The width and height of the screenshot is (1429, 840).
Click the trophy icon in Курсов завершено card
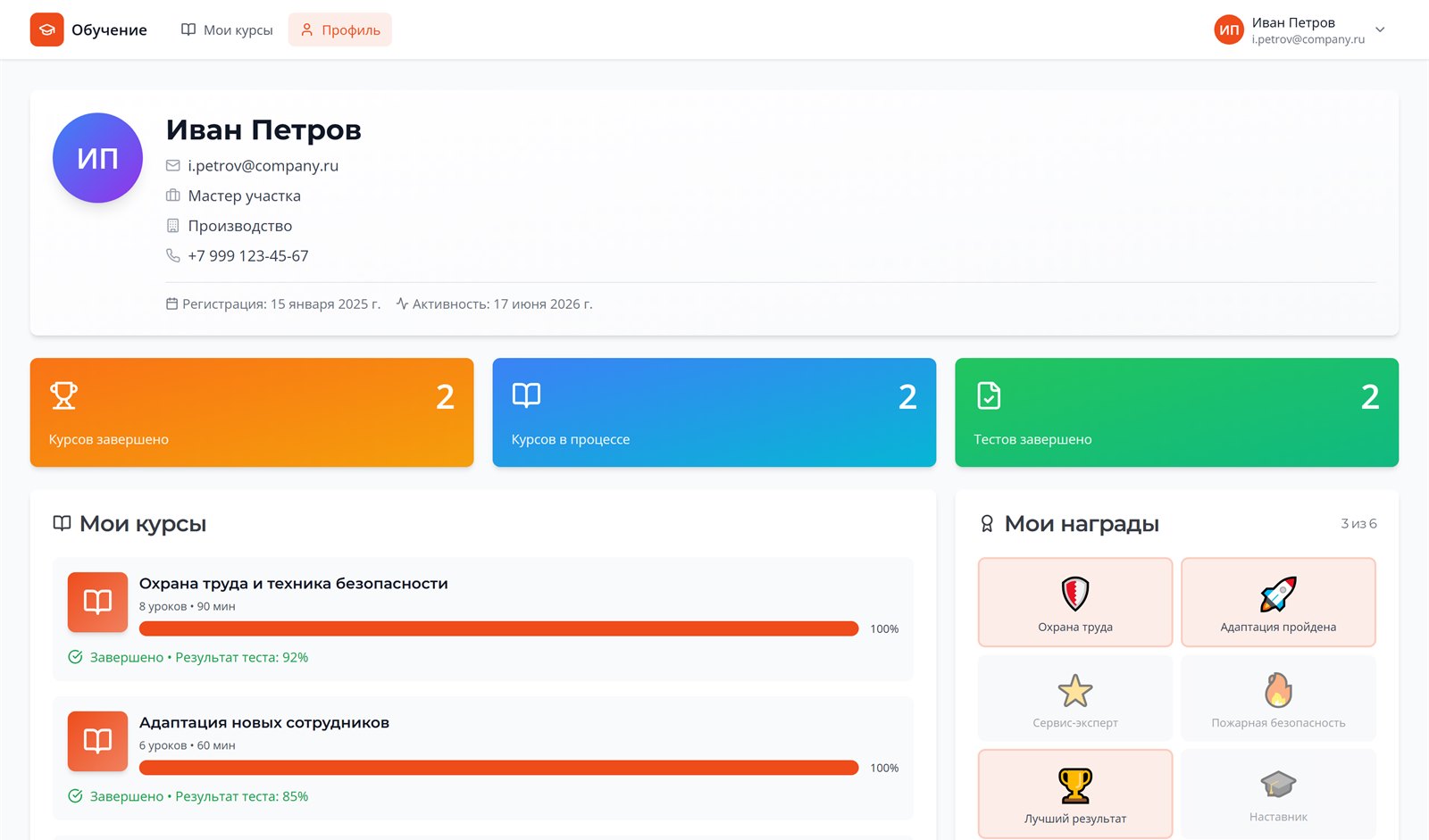[x=63, y=395]
